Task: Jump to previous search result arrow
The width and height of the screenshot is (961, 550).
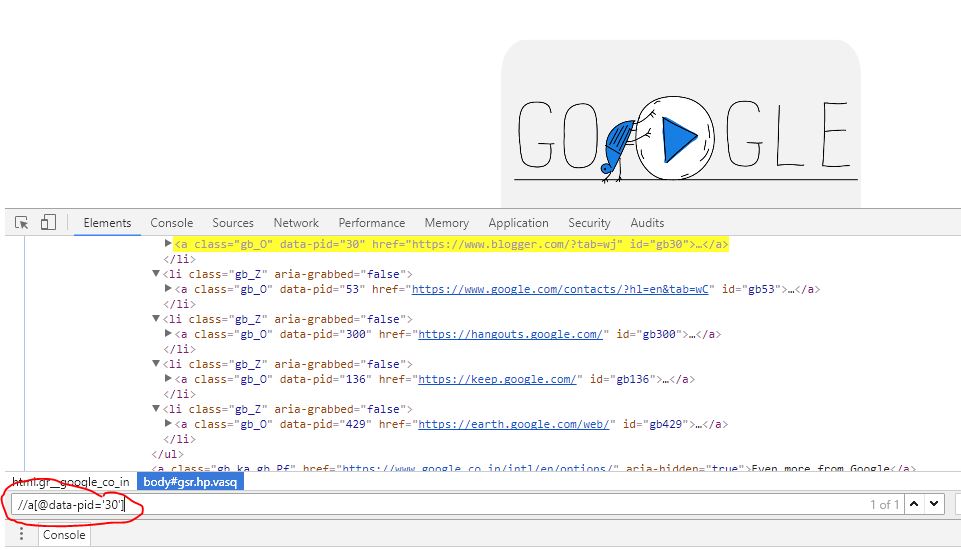Action: click(914, 504)
